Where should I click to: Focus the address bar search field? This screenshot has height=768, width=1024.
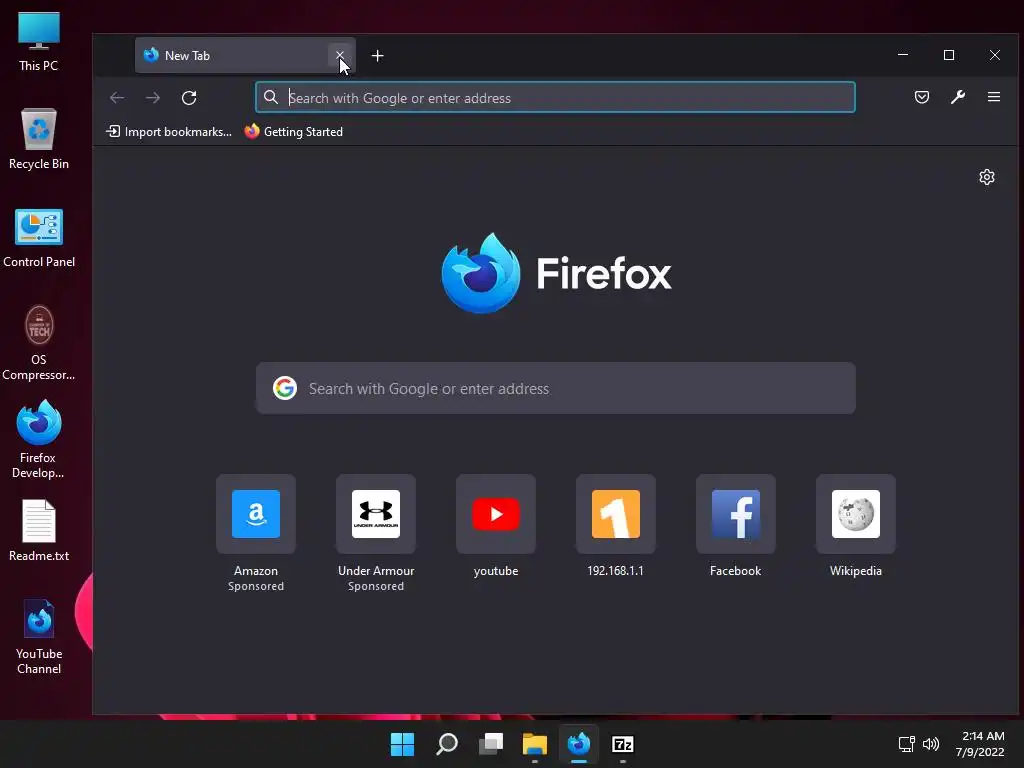coord(555,97)
